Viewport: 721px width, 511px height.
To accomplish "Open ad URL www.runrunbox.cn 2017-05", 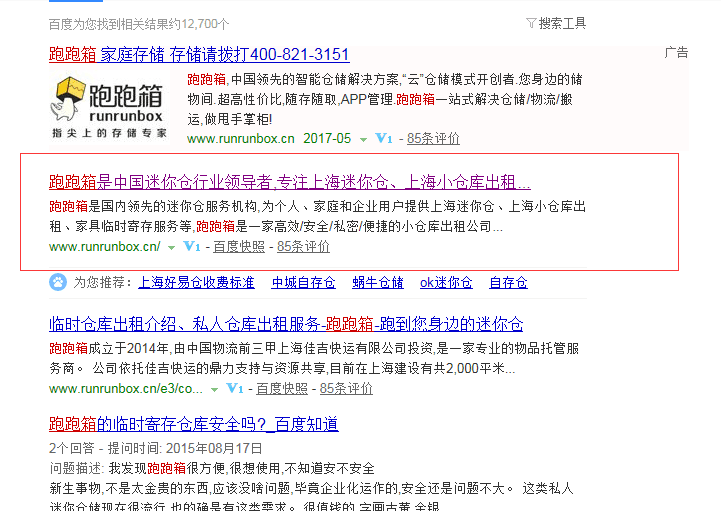I will (269, 138).
